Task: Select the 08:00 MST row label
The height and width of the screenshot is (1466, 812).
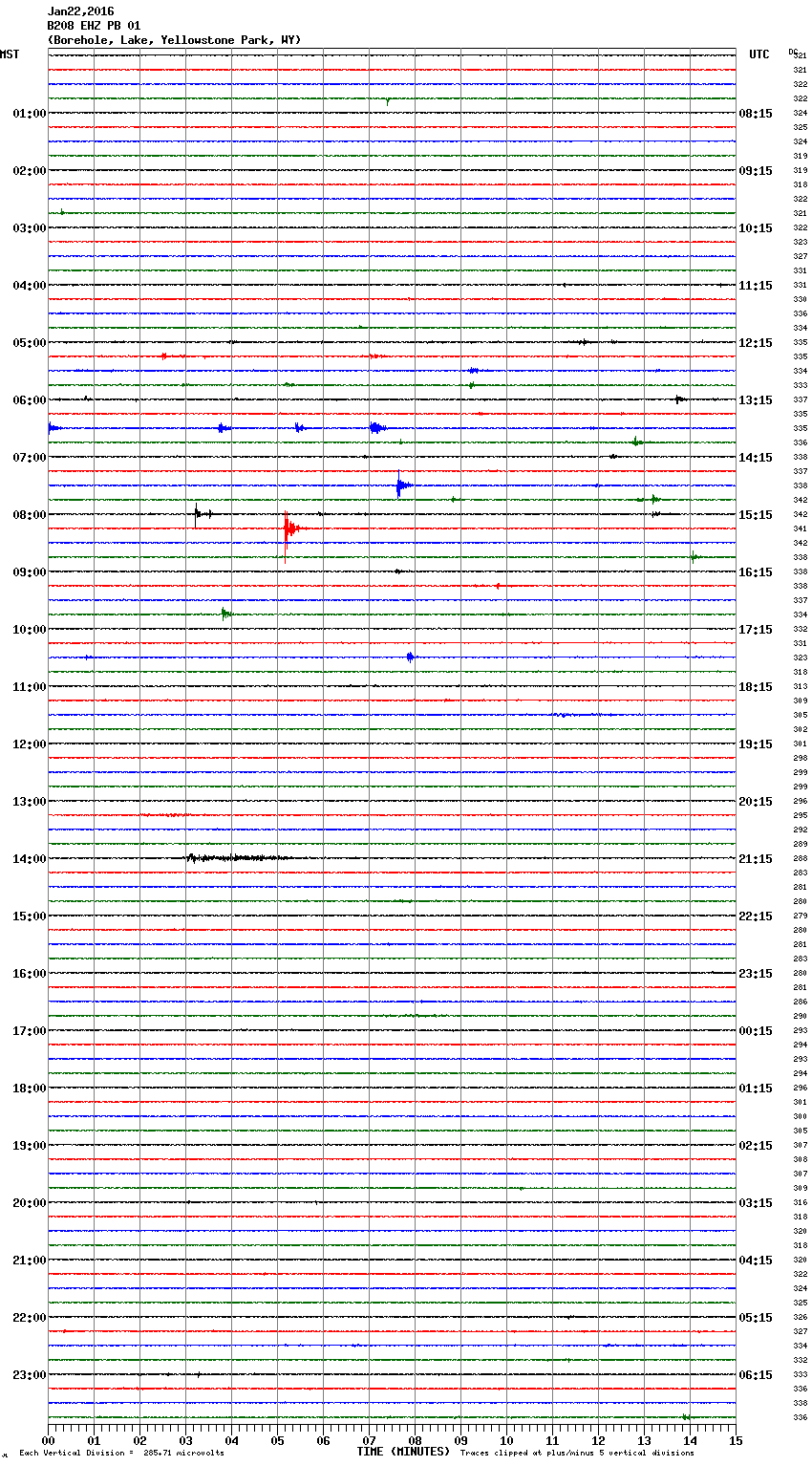Action: pos(30,515)
